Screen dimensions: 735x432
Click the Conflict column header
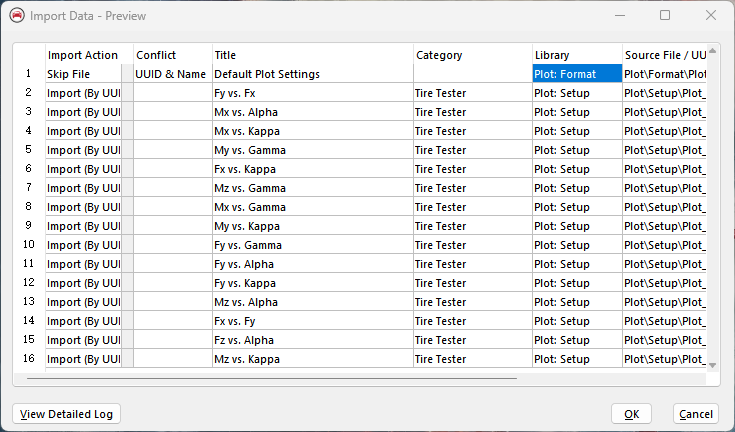pyautogui.click(x=171, y=55)
